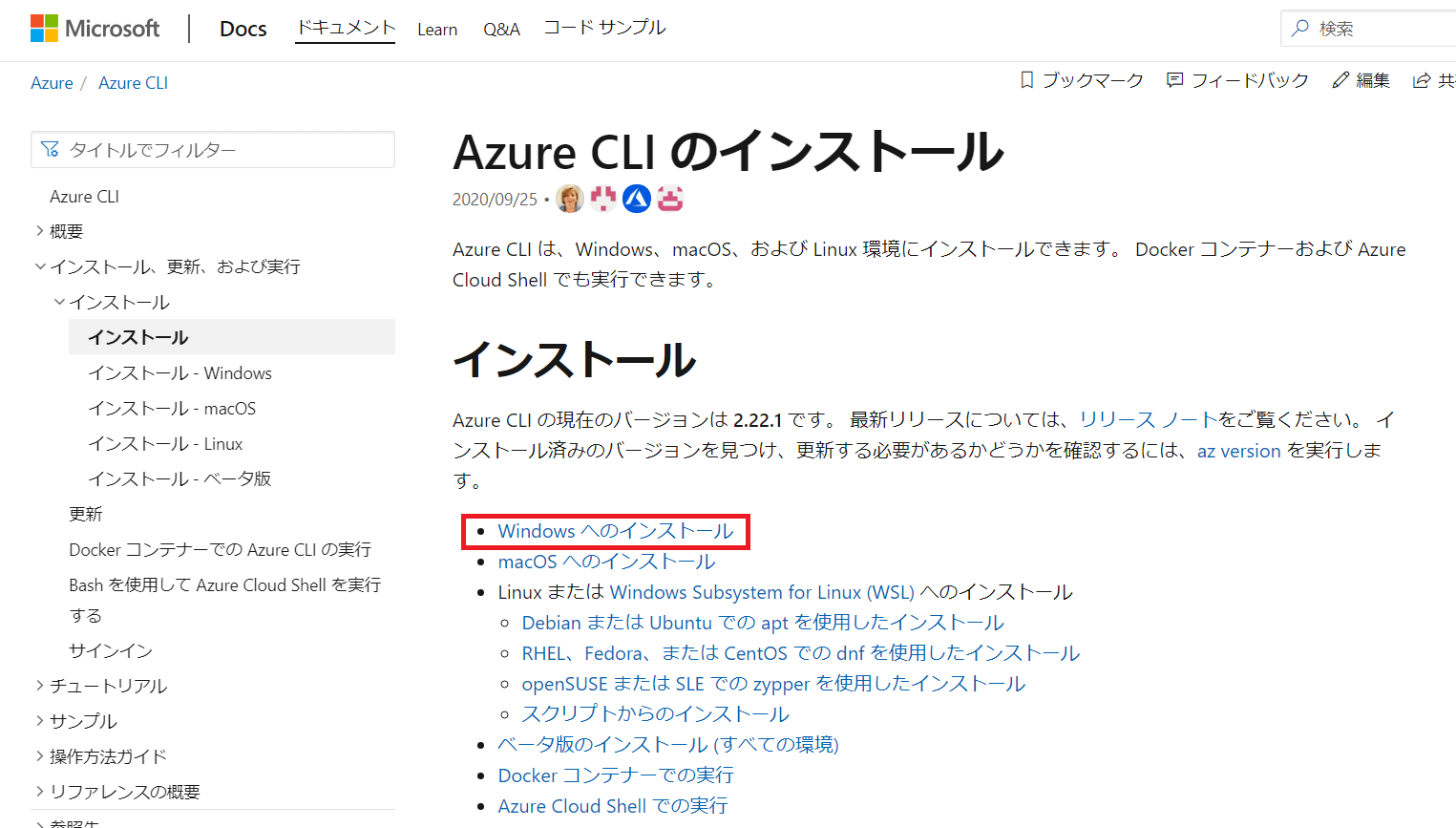Screen dimensions: 1456x828
Task: Click the 編集 button label
Action: coord(1373,80)
